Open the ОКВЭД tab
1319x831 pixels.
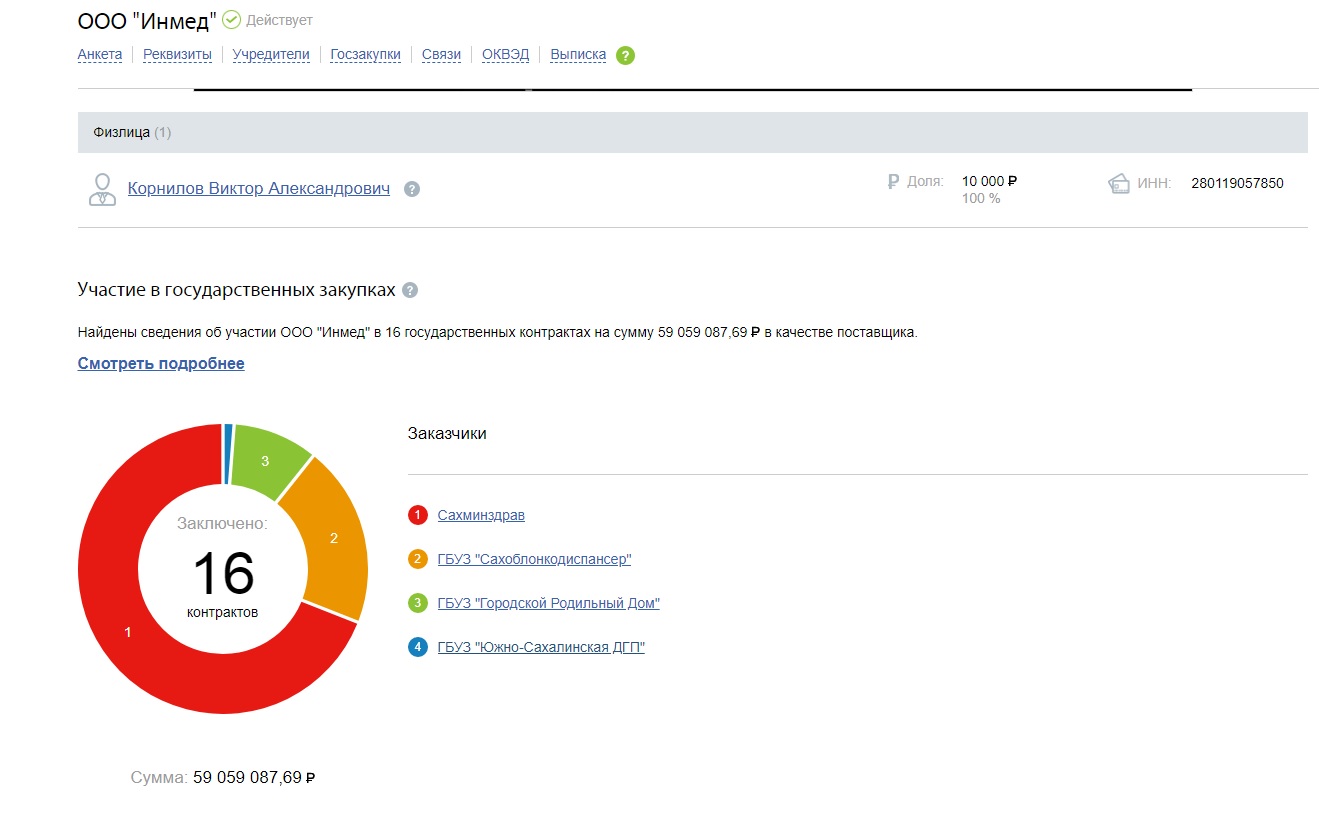coord(505,54)
